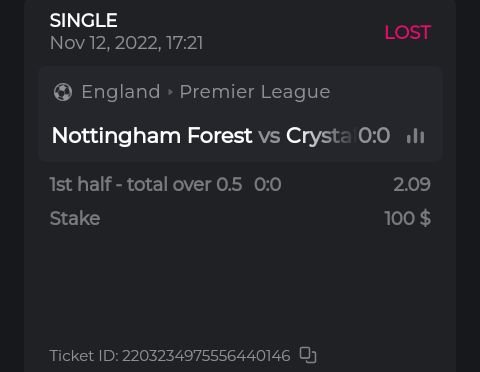Click the soccer ball sport icon

pyautogui.click(x=63, y=92)
